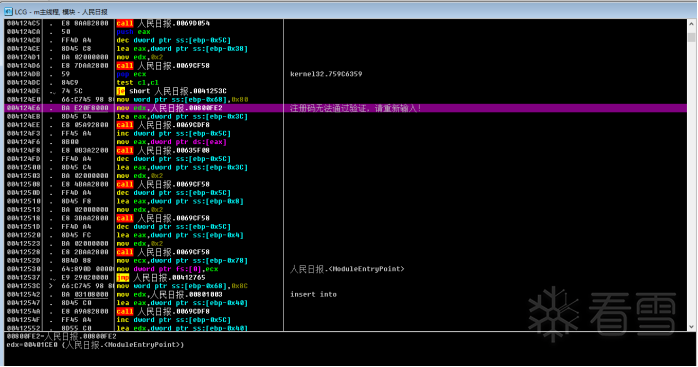Click address 00412503 'mov edx,0x2' row
The image size is (698, 367).
[23, 175]
